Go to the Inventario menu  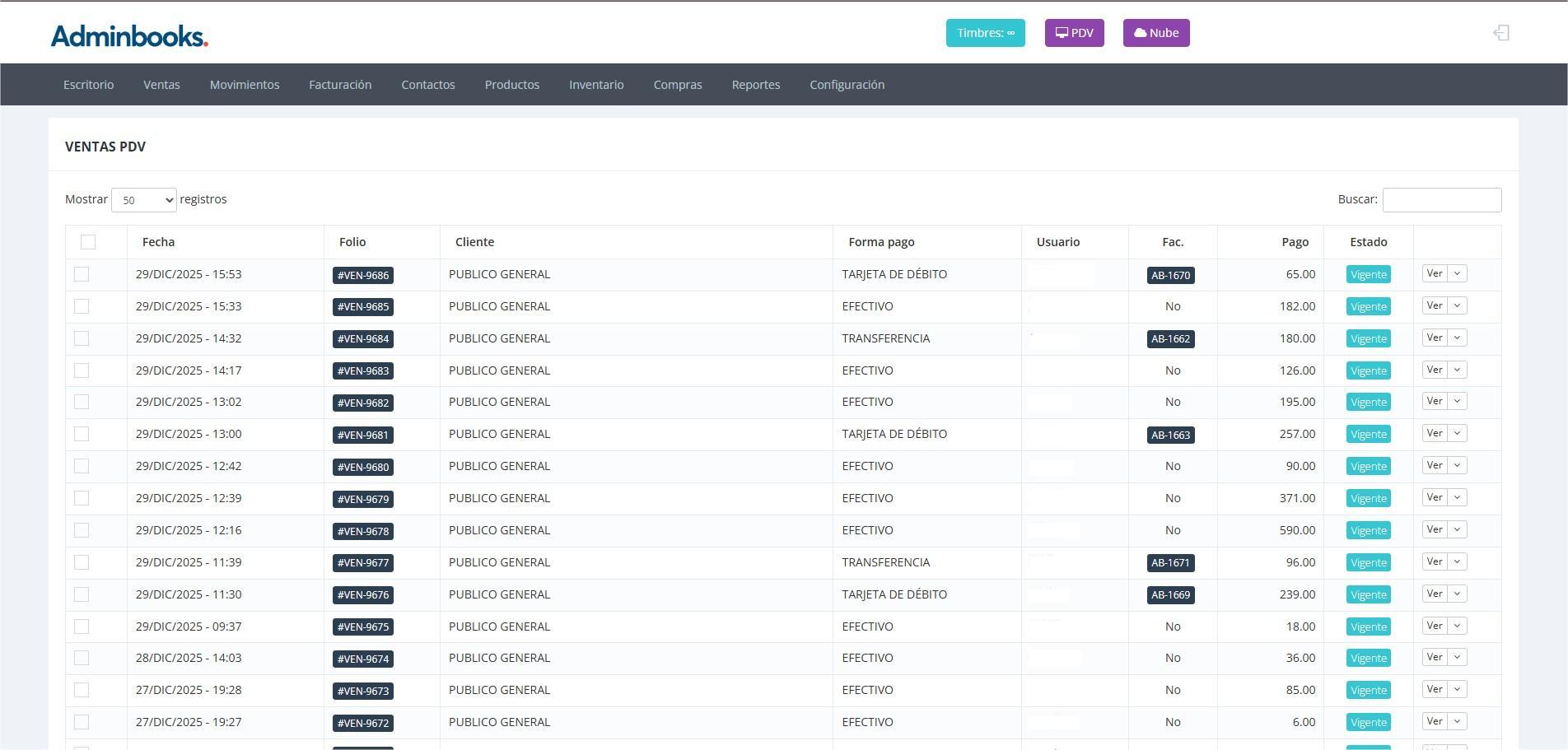point(596,85)
